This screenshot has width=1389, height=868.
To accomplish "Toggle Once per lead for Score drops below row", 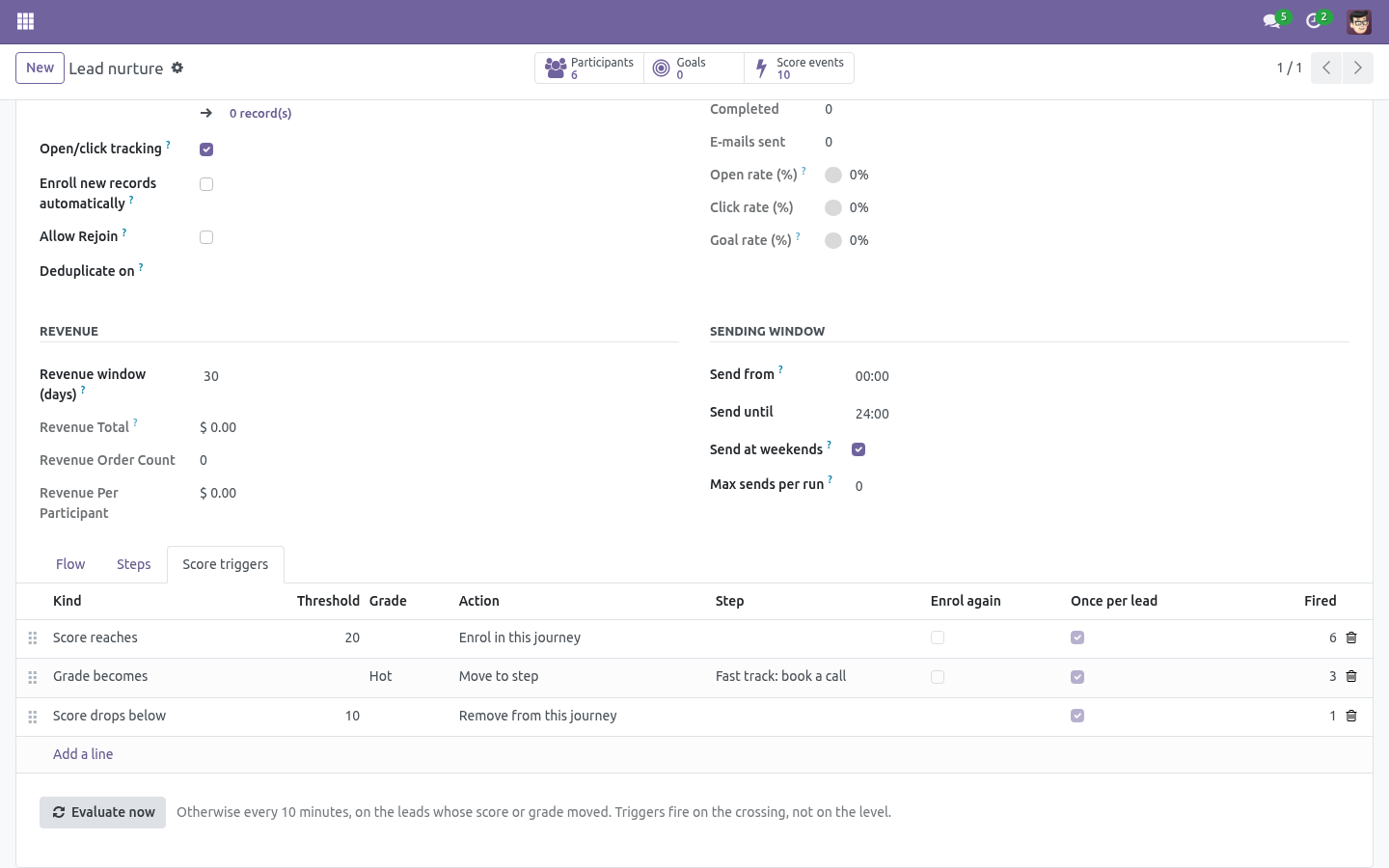I will [x=1077, y=716].
